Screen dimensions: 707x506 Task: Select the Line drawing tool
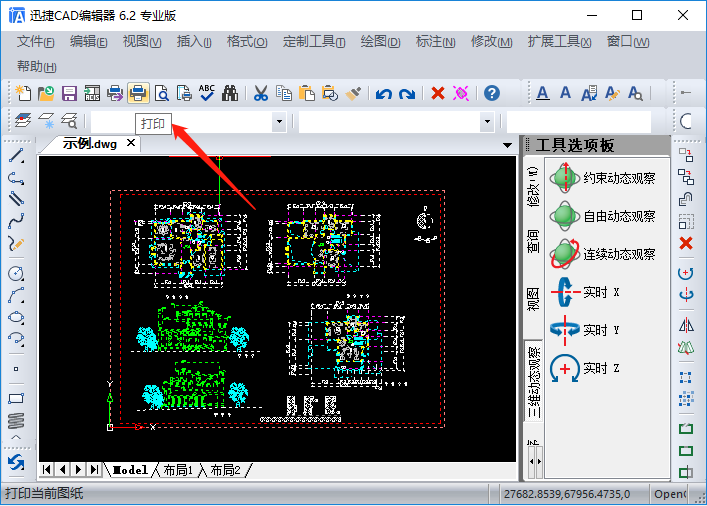pos(16,155)
